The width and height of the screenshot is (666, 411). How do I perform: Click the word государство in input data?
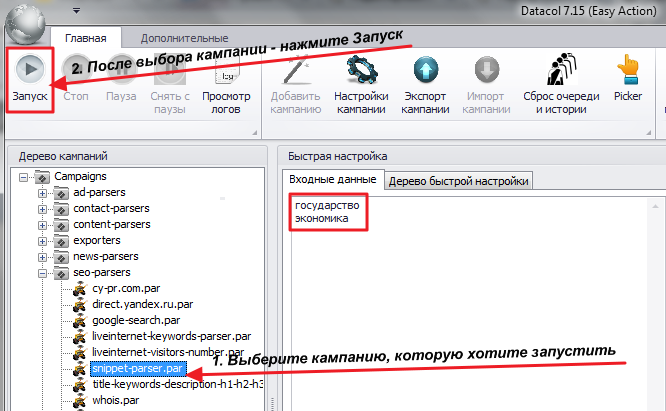tap(327, 206)
